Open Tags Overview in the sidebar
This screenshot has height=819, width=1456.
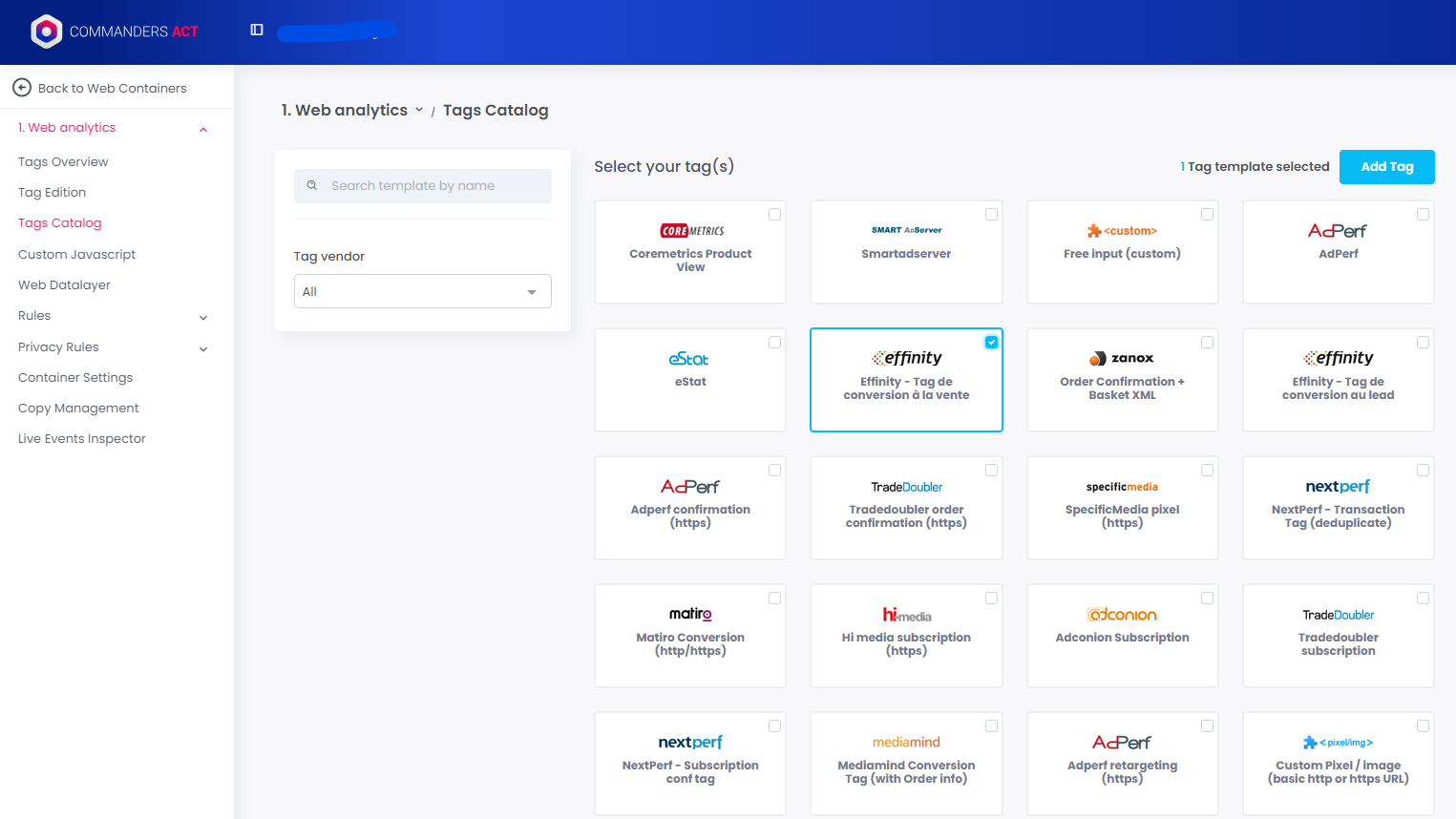[63, 162]
